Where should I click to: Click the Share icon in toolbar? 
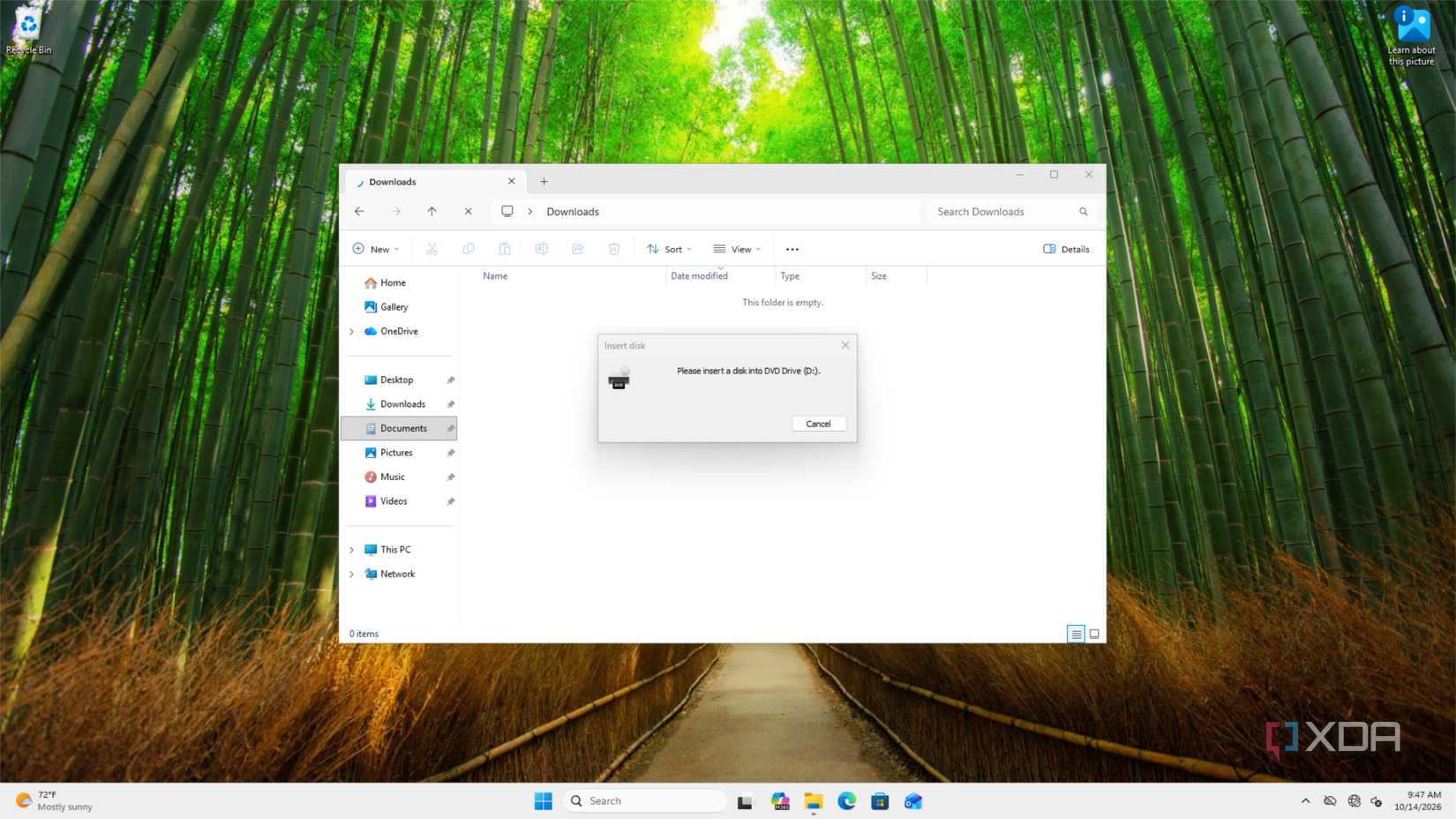point(578,249)
